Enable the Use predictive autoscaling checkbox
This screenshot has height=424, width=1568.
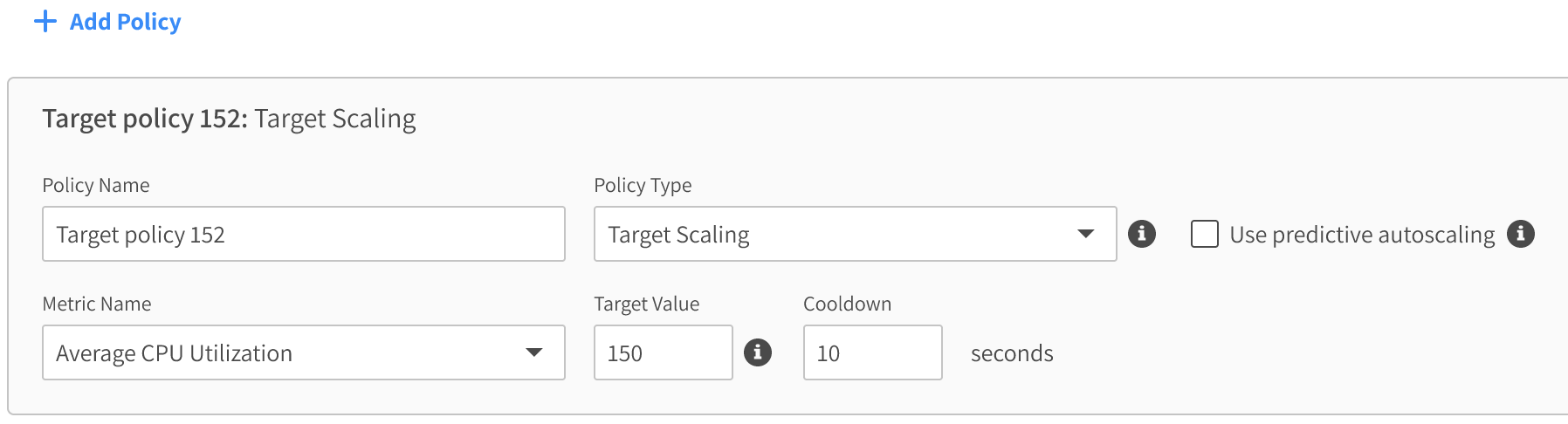click(1205, 234)
